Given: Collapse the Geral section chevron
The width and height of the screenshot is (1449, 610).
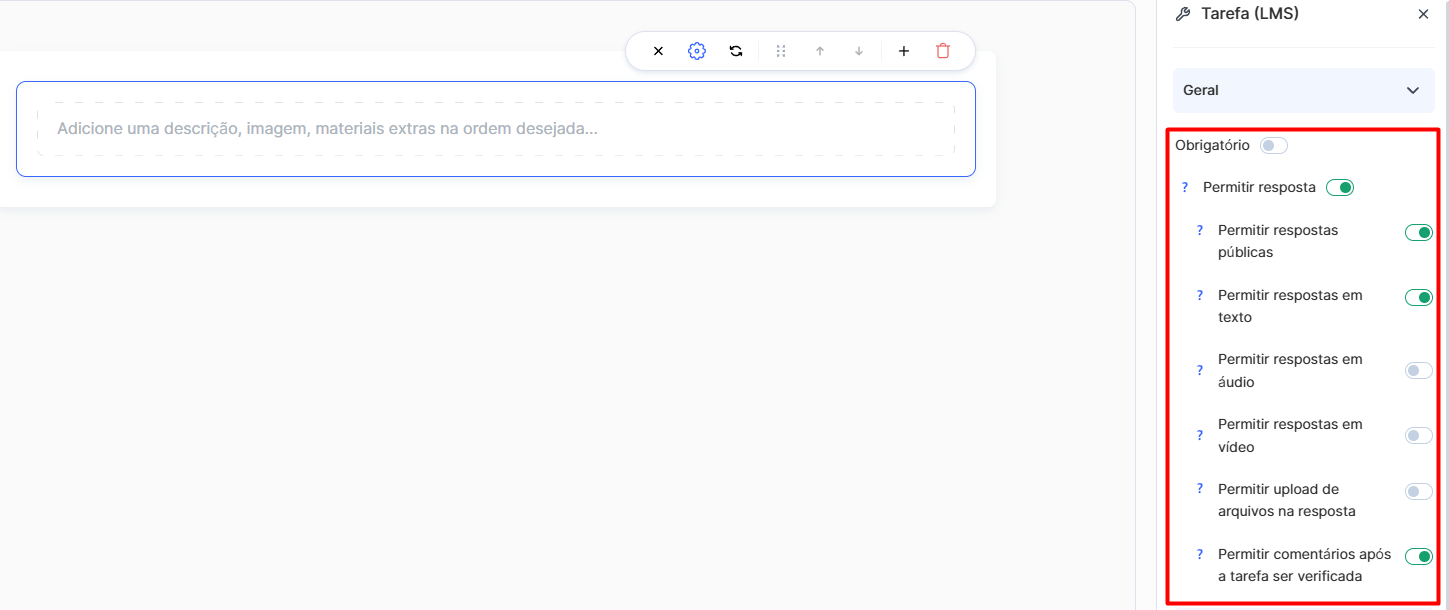Looking at the screenshot, I should pos(1412,90).
